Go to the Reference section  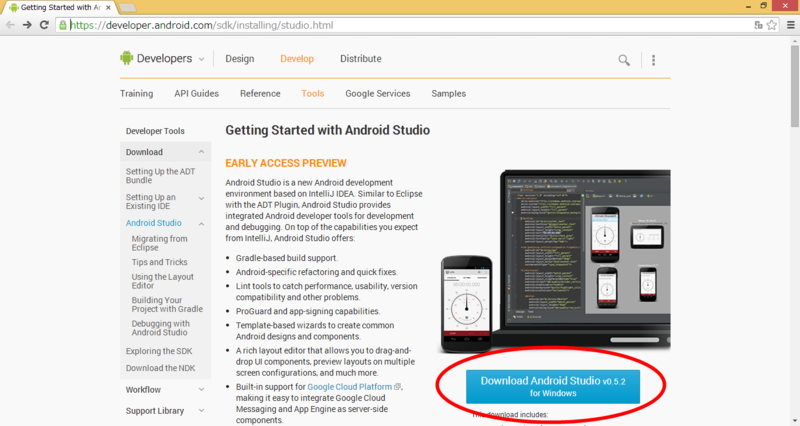coord(260,93)
